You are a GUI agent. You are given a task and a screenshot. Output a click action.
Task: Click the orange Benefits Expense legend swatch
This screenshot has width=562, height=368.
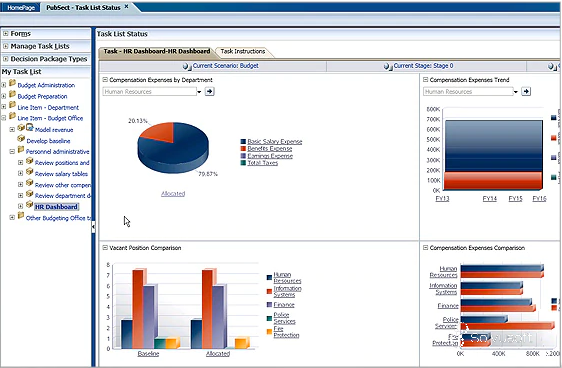(243, 148)
